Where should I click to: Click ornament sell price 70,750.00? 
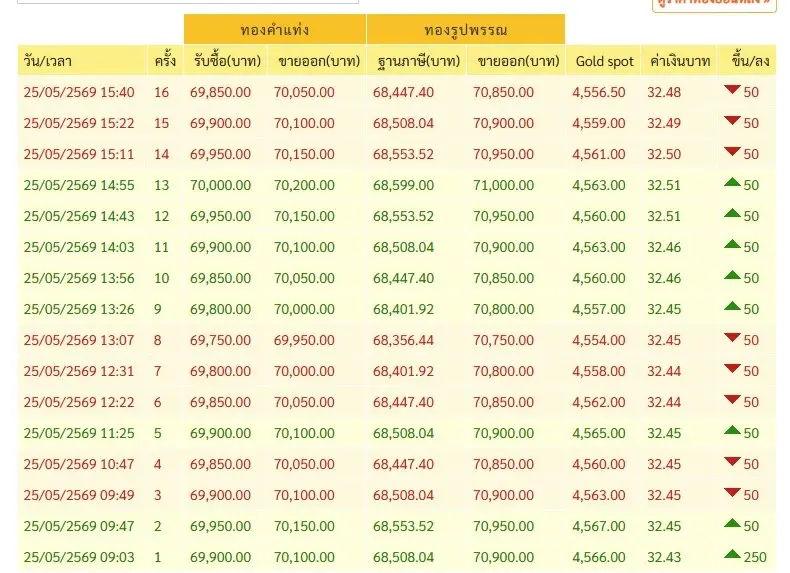(x=503, y=340)
